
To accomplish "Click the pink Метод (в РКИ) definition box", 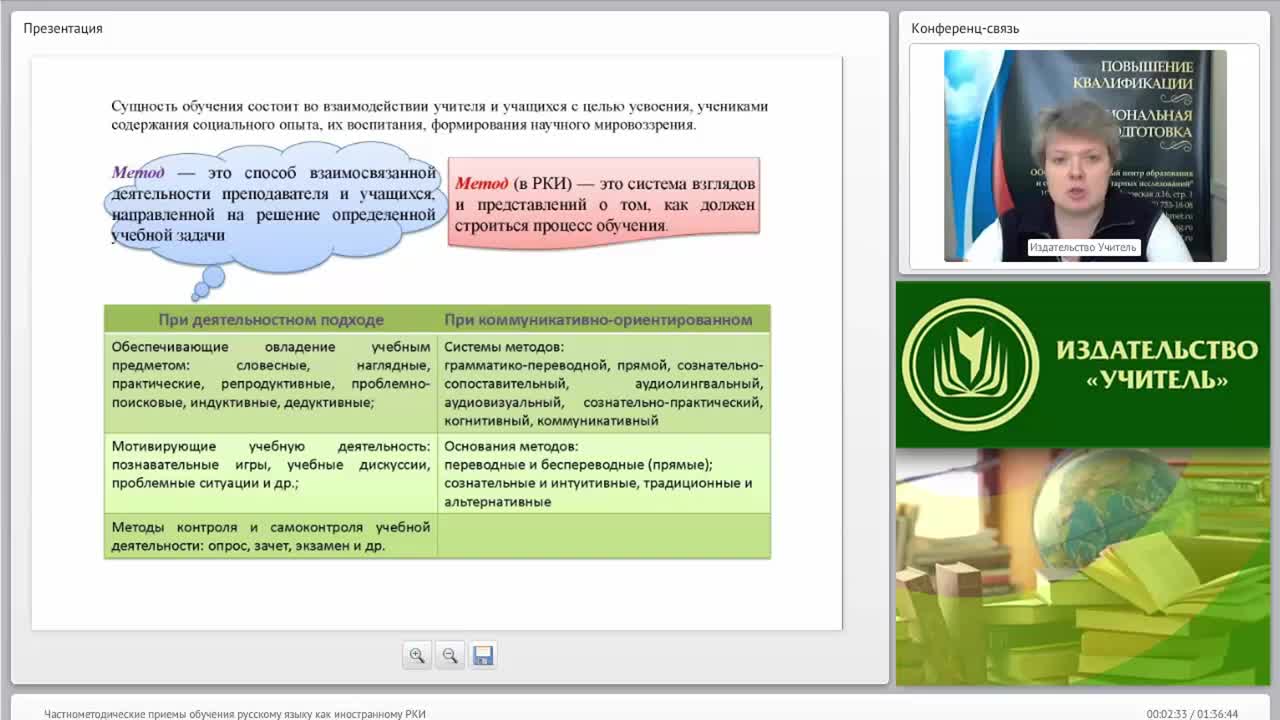I will pyautogui.click(x=604, y=203).
